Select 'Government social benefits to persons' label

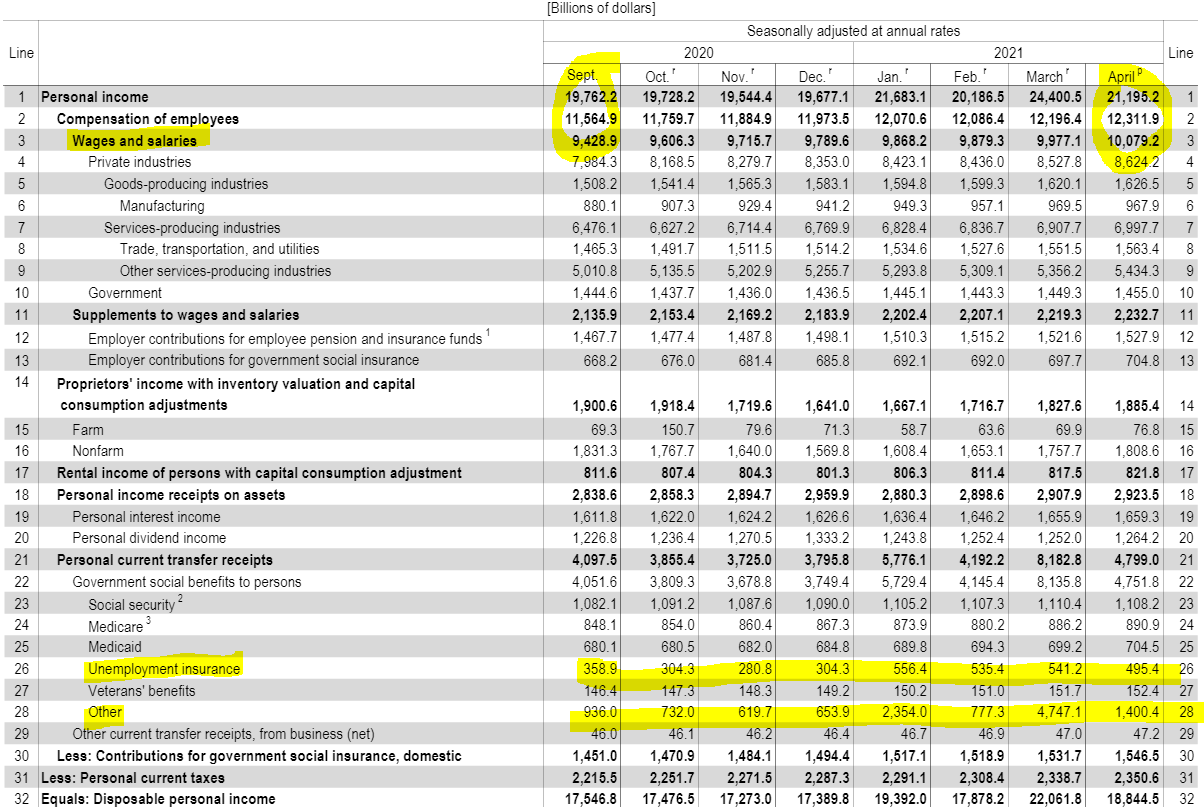[186, 582]
